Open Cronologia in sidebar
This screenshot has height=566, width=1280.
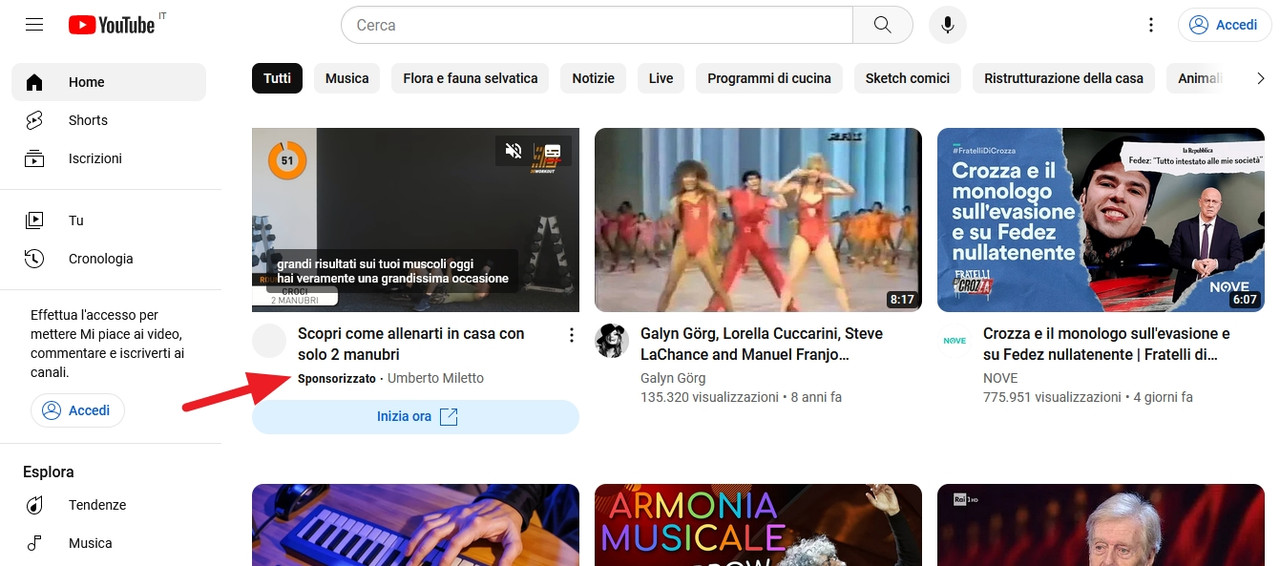(109, 258)
